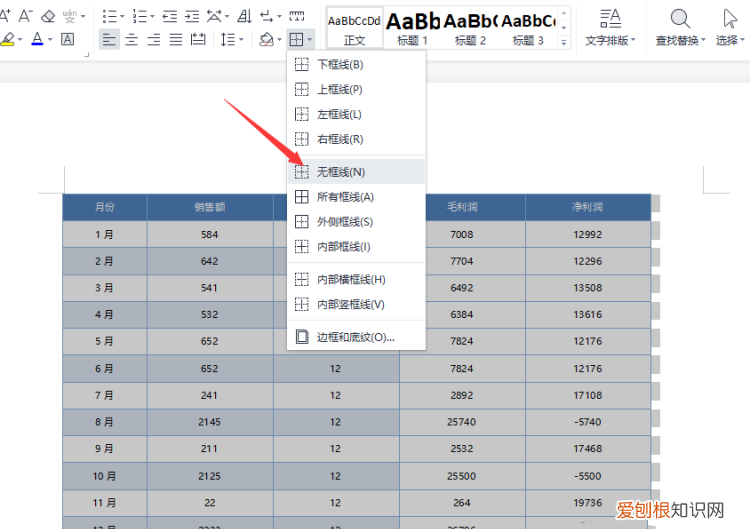Expand the line spacing dropdown
Image resolution: width=750 pixels, height=529 pixels.
pos(242,39)
